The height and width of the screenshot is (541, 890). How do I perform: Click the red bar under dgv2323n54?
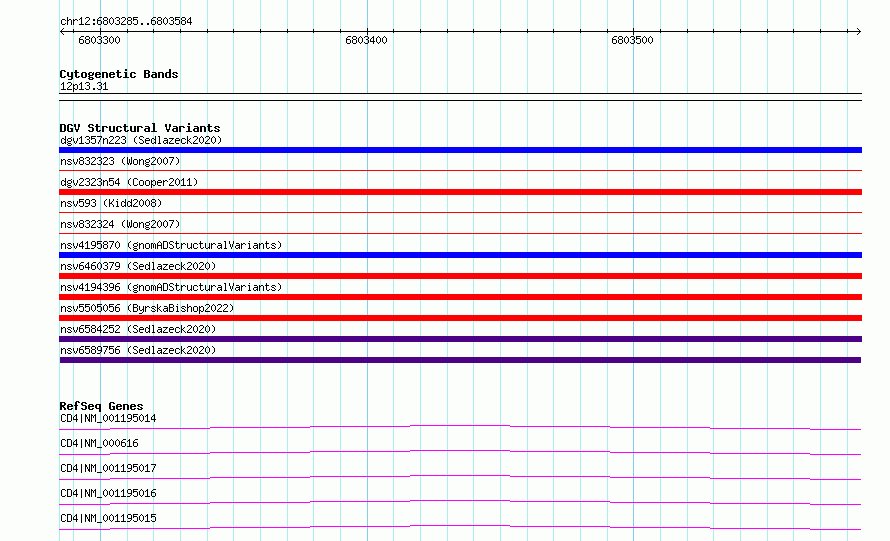[460, 192]
